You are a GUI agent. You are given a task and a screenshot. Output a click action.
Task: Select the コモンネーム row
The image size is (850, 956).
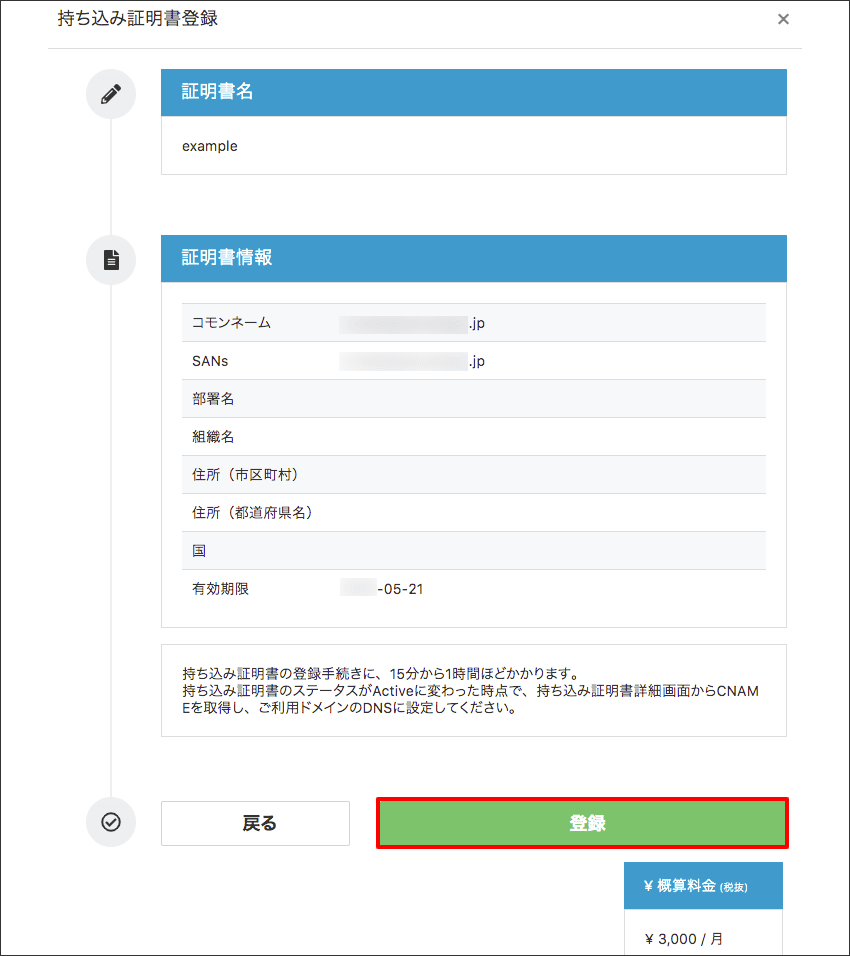[x=473, y=323]
